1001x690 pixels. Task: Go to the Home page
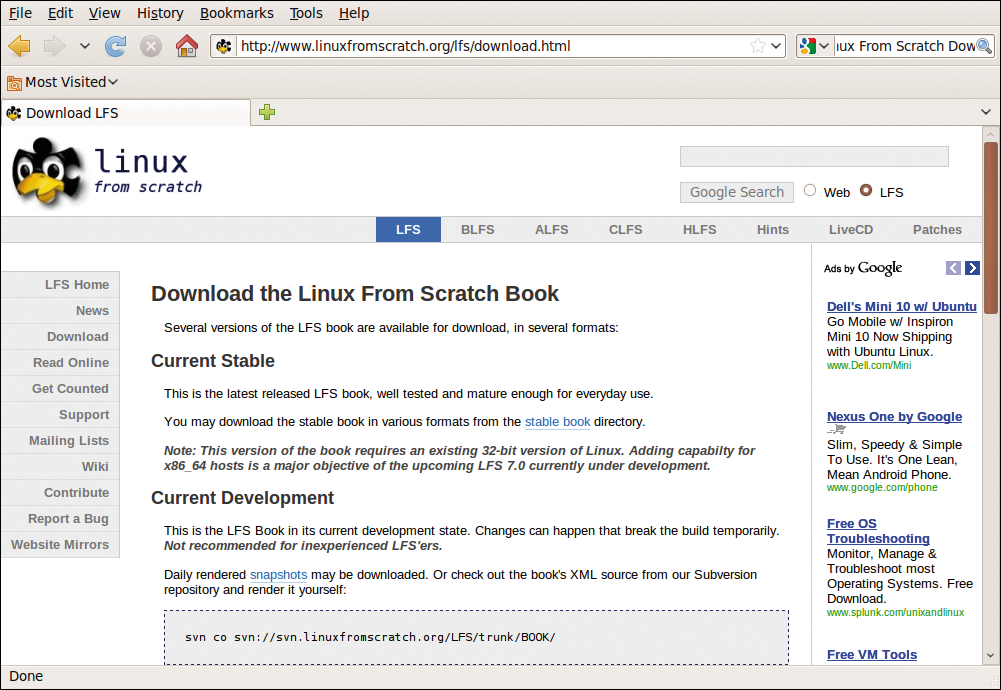click(186, 46)
